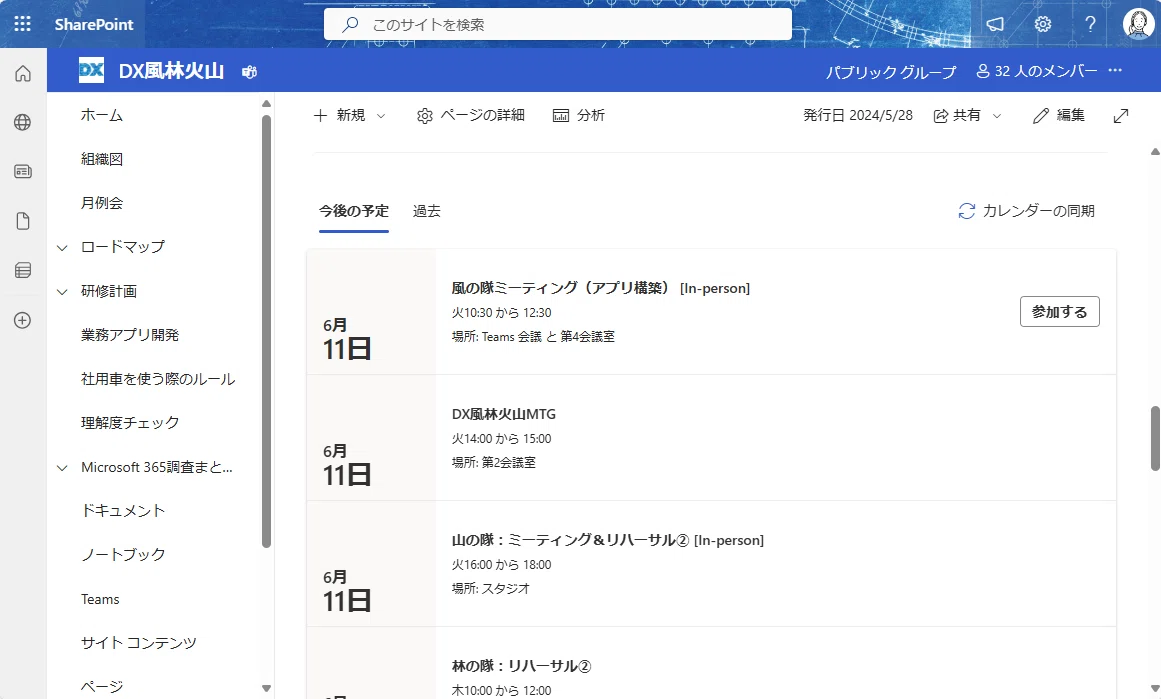The width and height of the screenshot is (1161, 699).
Task: Open 社用車を使う際のルール link
Action: (x=158, y=379)
